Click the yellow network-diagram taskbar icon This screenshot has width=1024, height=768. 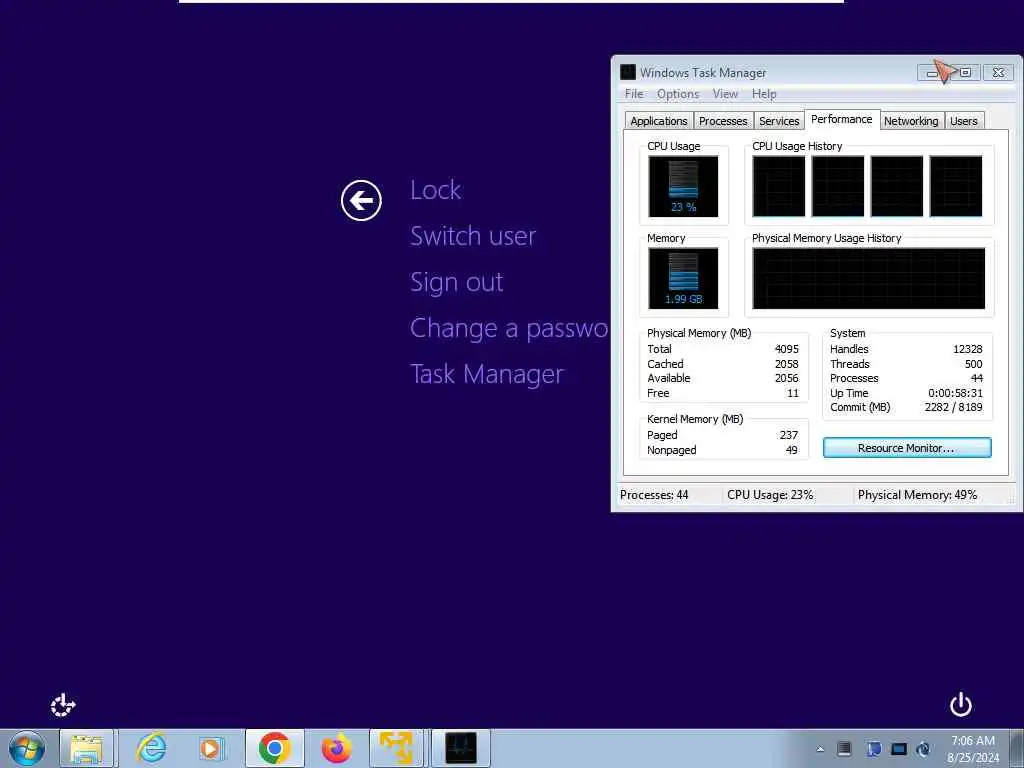point(396,748)
